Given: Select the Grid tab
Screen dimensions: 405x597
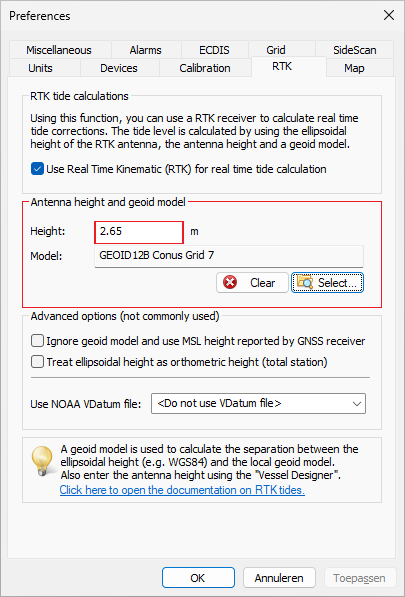Looking at the screenshot, I should [x=276, y=50].
